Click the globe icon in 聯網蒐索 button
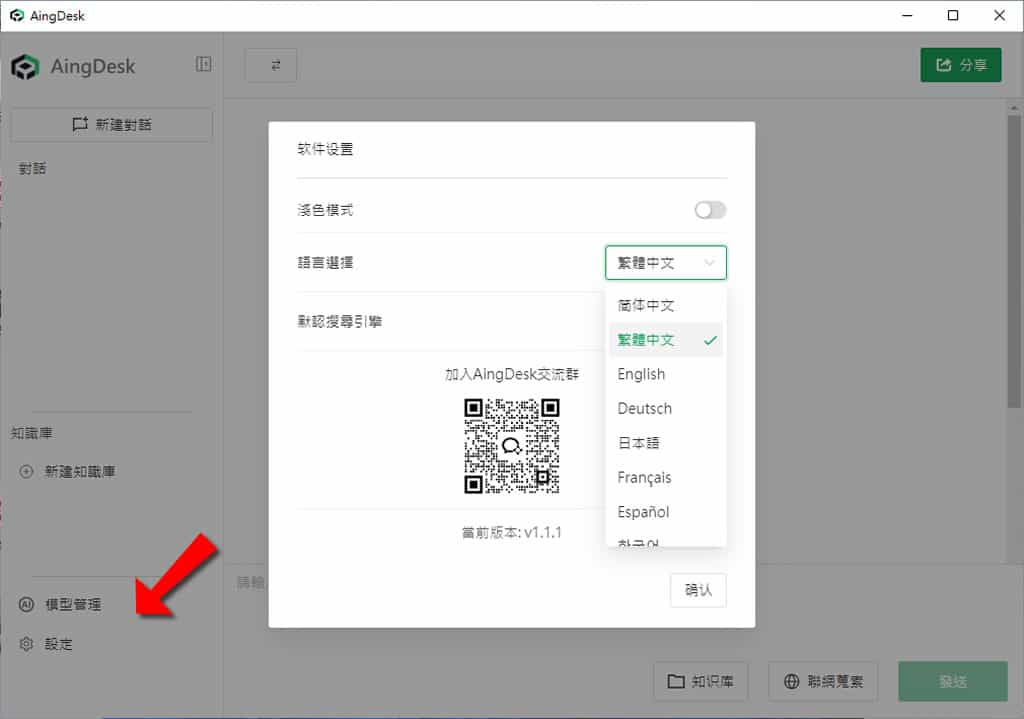 pos(792,682)
